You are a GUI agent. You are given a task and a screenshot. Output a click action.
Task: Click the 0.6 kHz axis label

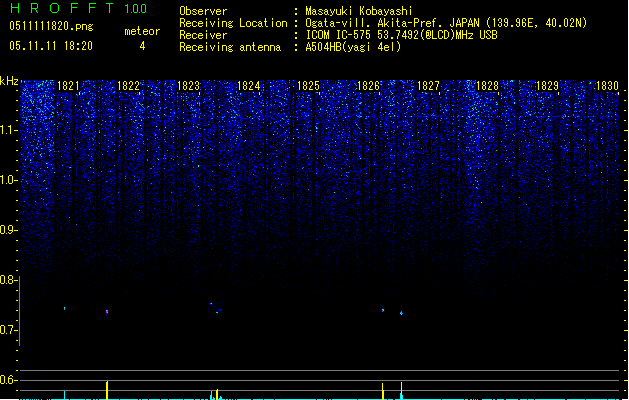(8, 380)
